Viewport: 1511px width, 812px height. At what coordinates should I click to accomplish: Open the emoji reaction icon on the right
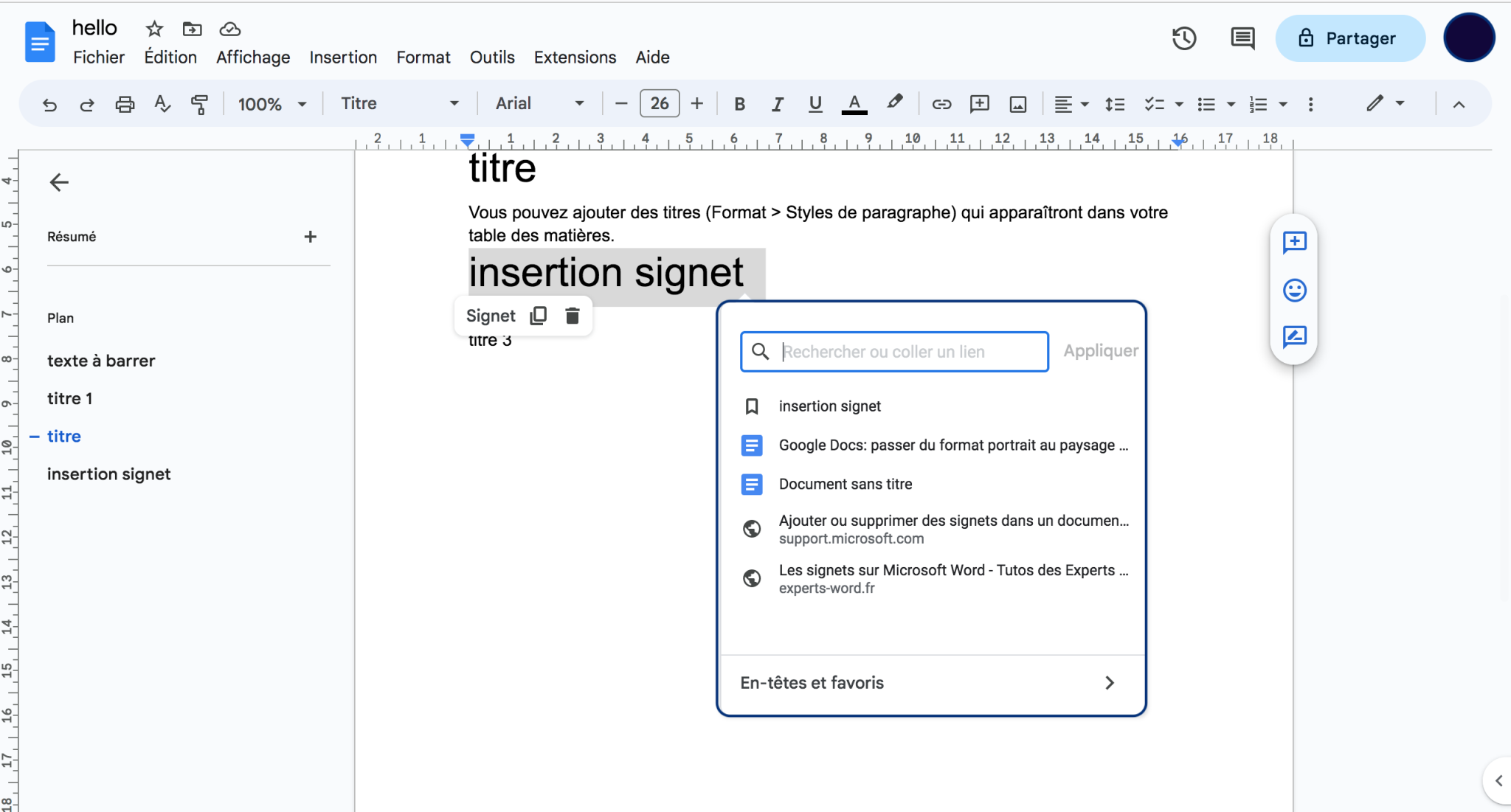(1295, 291)
